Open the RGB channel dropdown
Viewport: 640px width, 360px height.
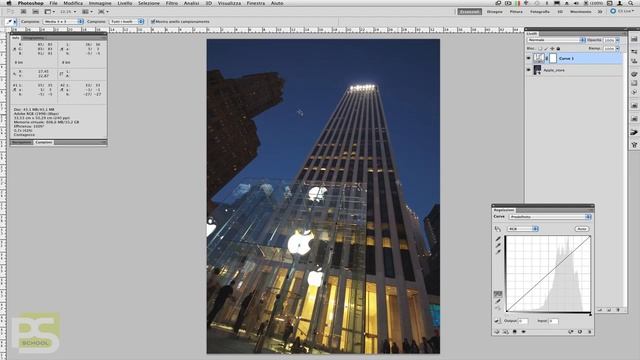[x=523, y=229]
